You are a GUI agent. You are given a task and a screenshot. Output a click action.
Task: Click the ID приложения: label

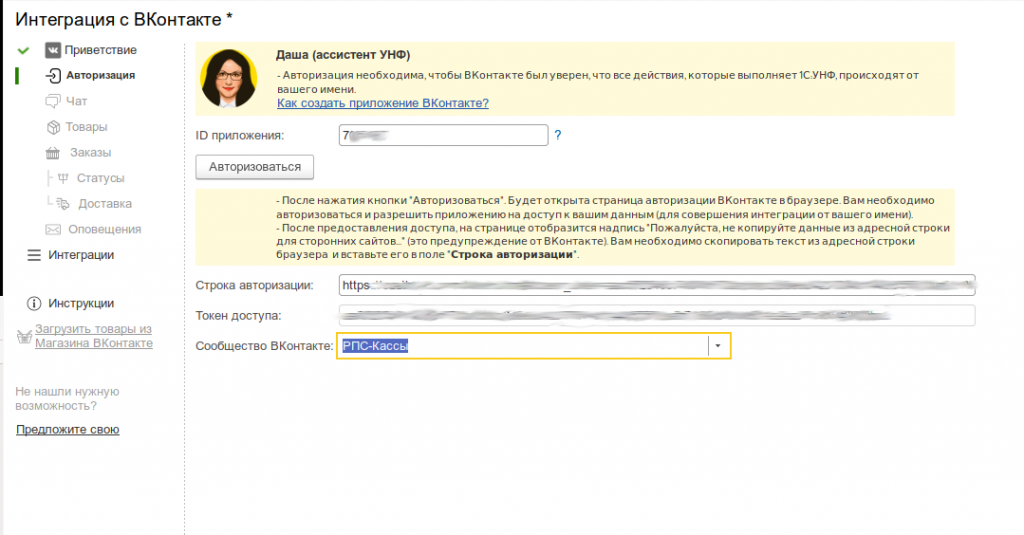(x=240, y=135)
